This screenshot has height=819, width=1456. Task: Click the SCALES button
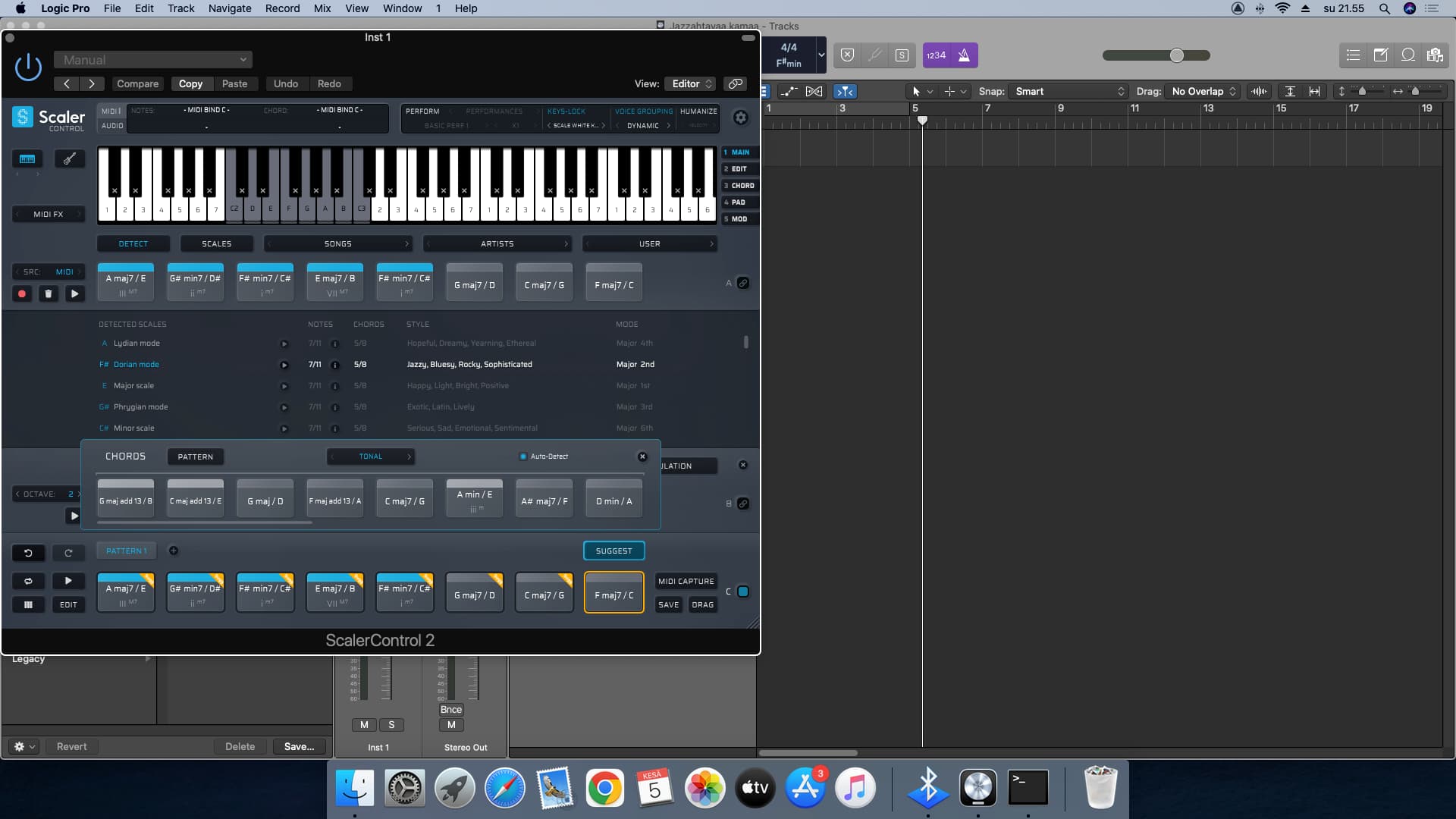pos(216,244)
